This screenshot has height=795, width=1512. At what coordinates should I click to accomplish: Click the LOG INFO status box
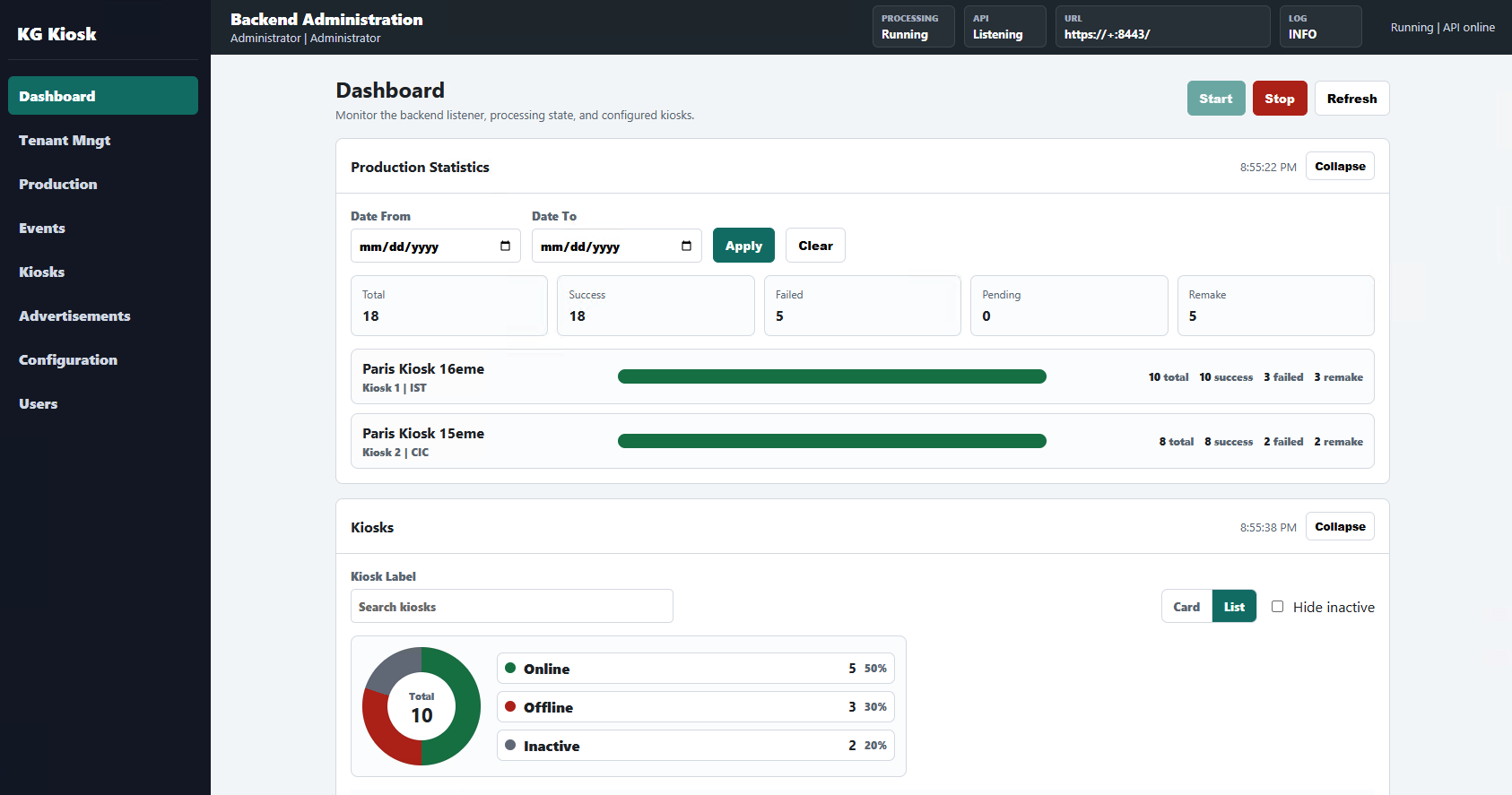pos(1321,26)
